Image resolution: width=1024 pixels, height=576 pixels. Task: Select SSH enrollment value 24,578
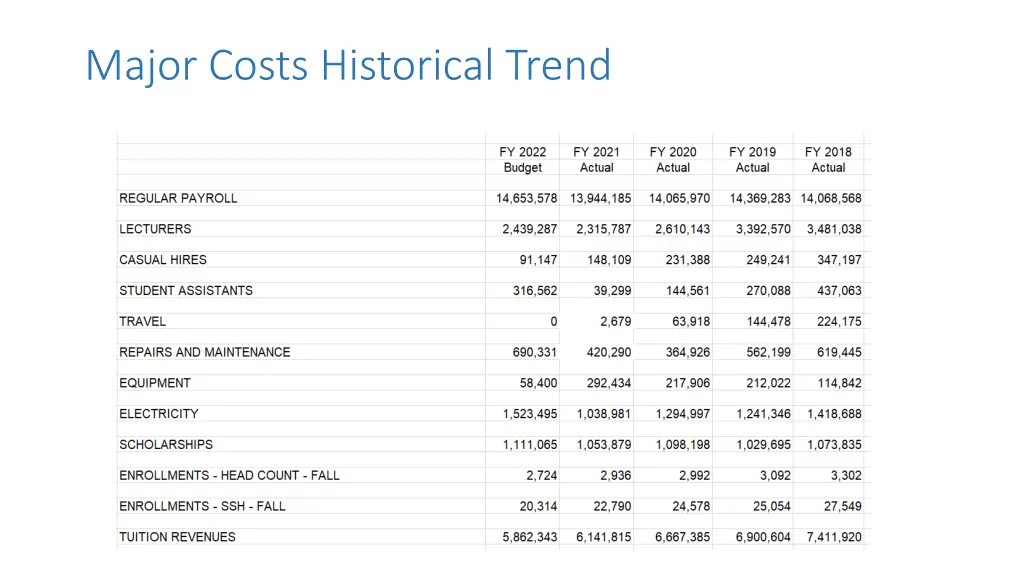click(x=691, y=506)
